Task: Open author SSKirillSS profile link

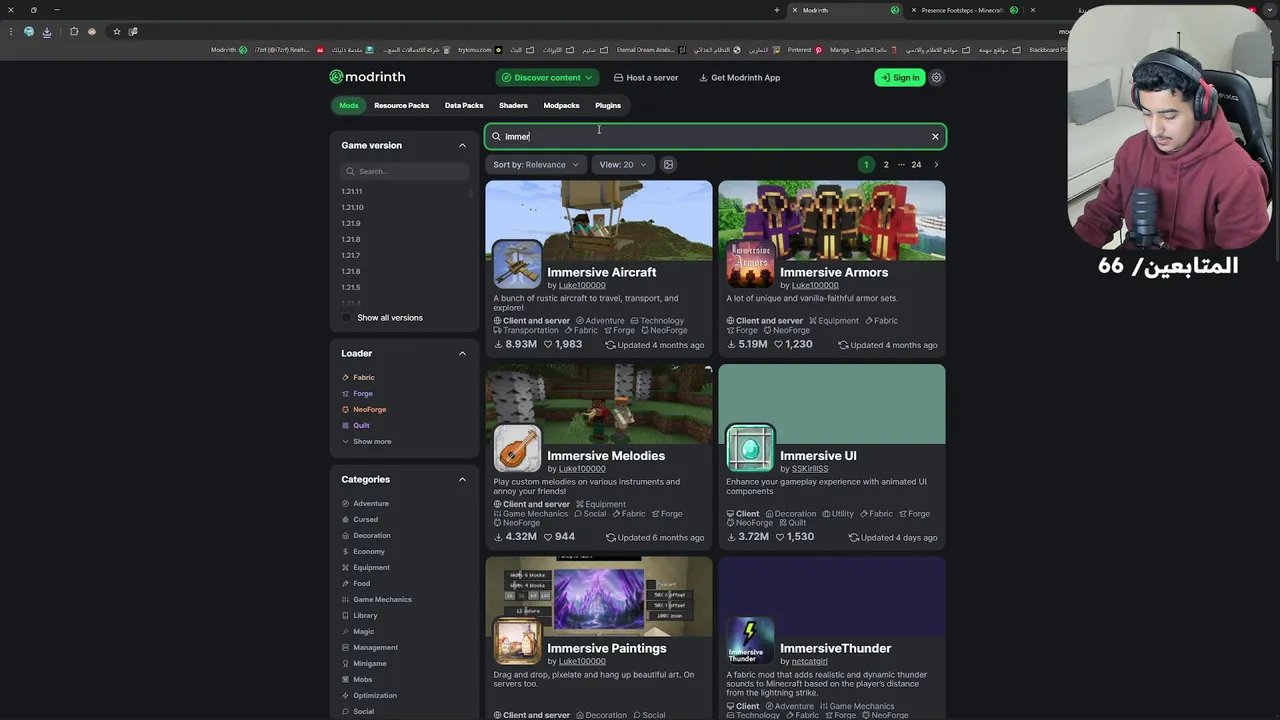Action: [810, 468]
